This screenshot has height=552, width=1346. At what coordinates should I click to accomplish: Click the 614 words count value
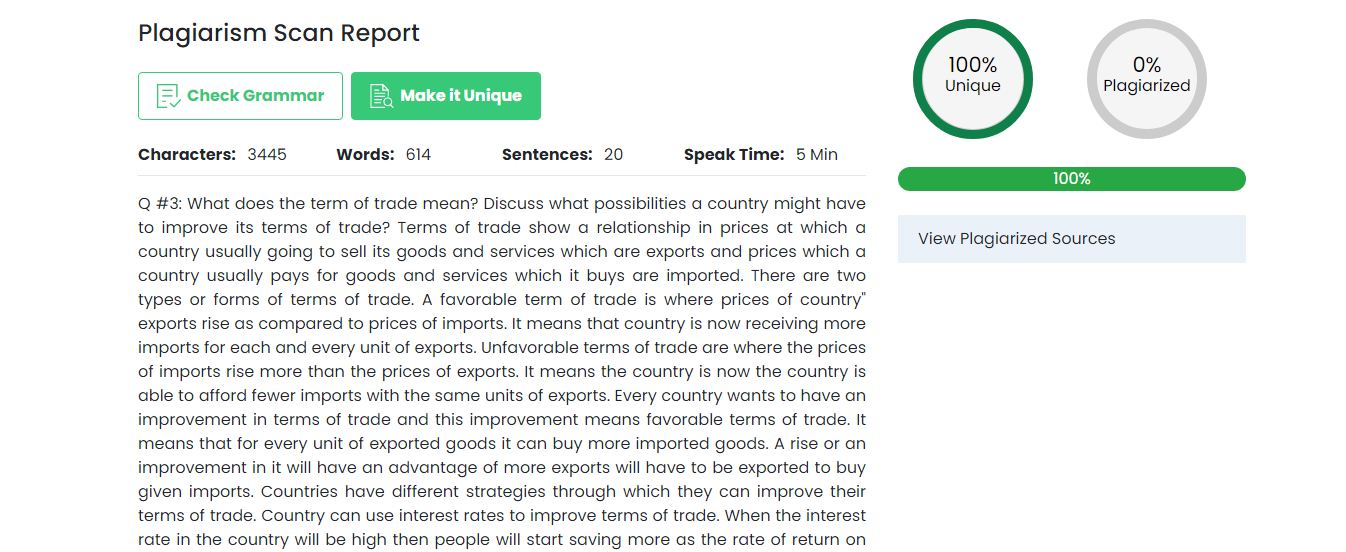click(418, 155)
